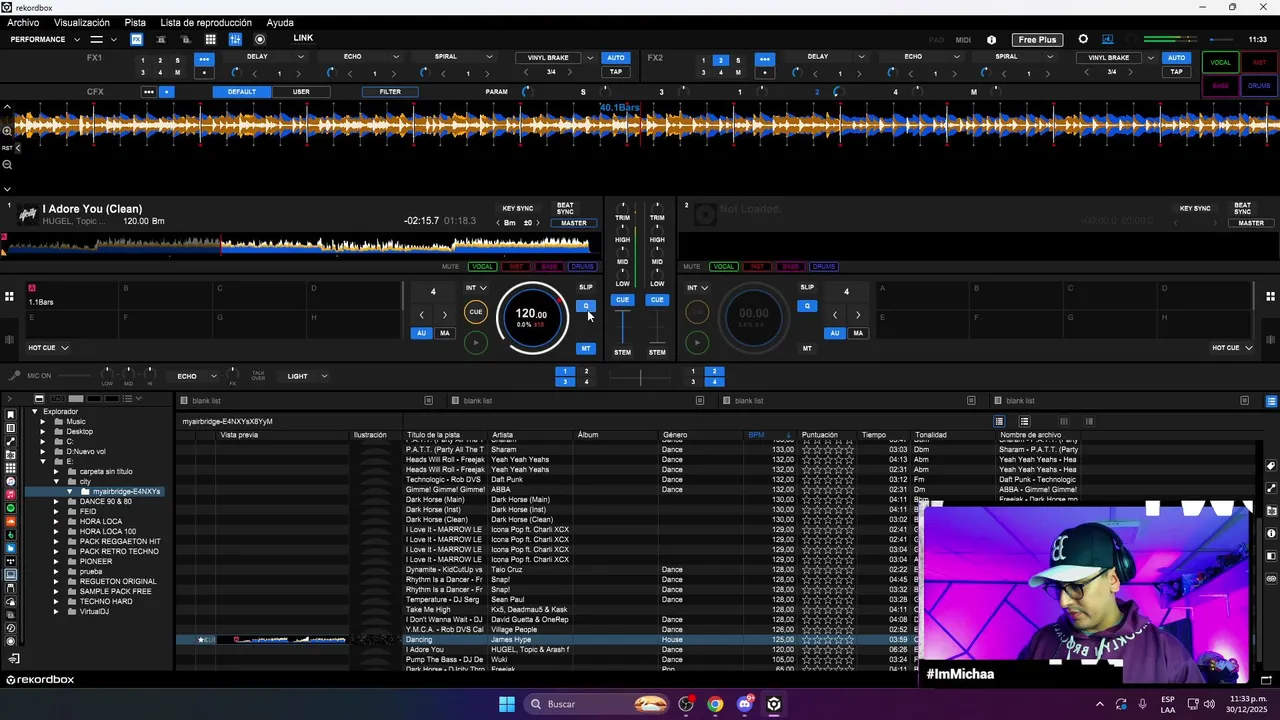
Task: Play deck 1 with the green play button
Action: [476, 343]
